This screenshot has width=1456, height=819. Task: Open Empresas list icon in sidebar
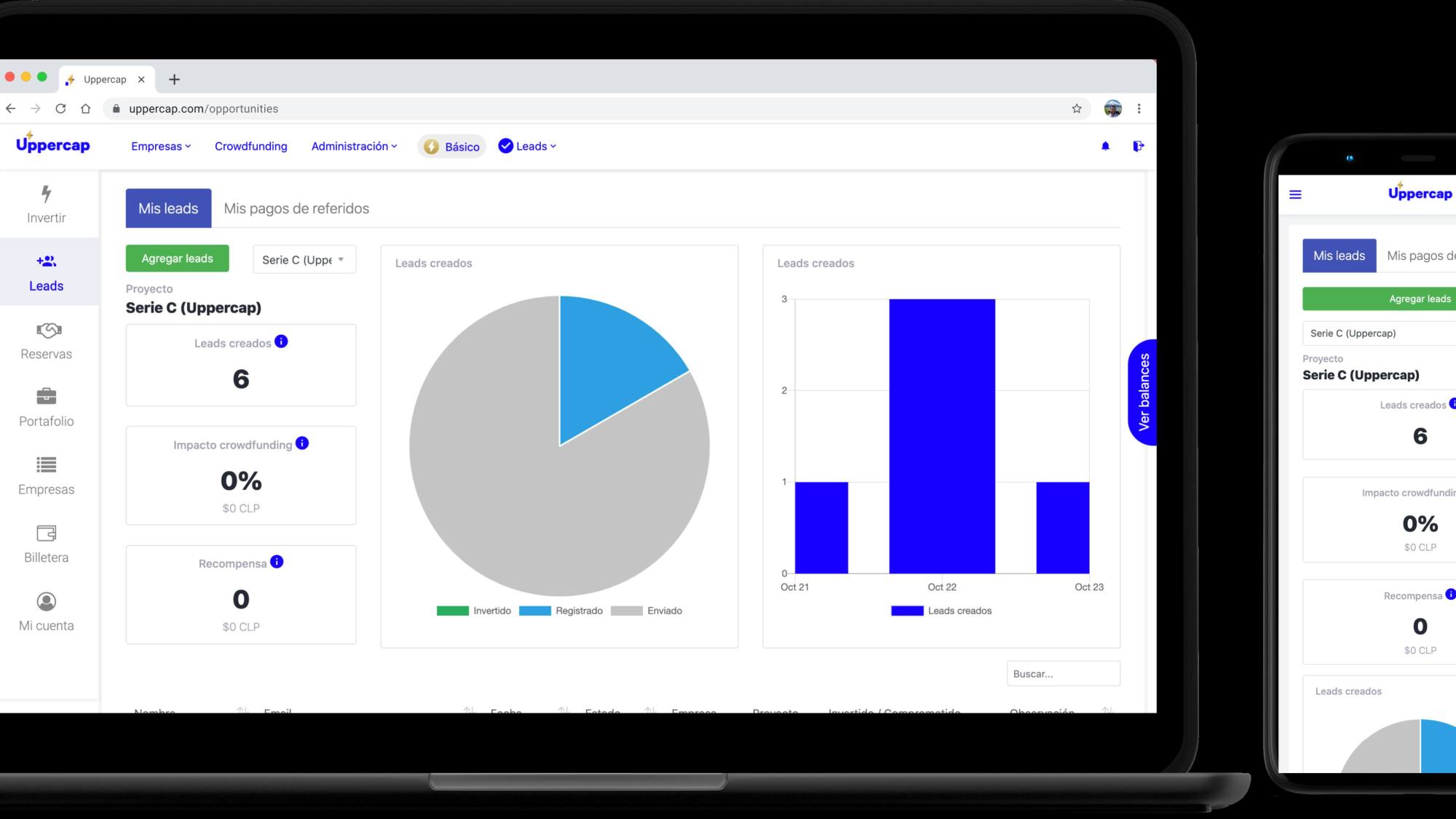pos(46,464)
